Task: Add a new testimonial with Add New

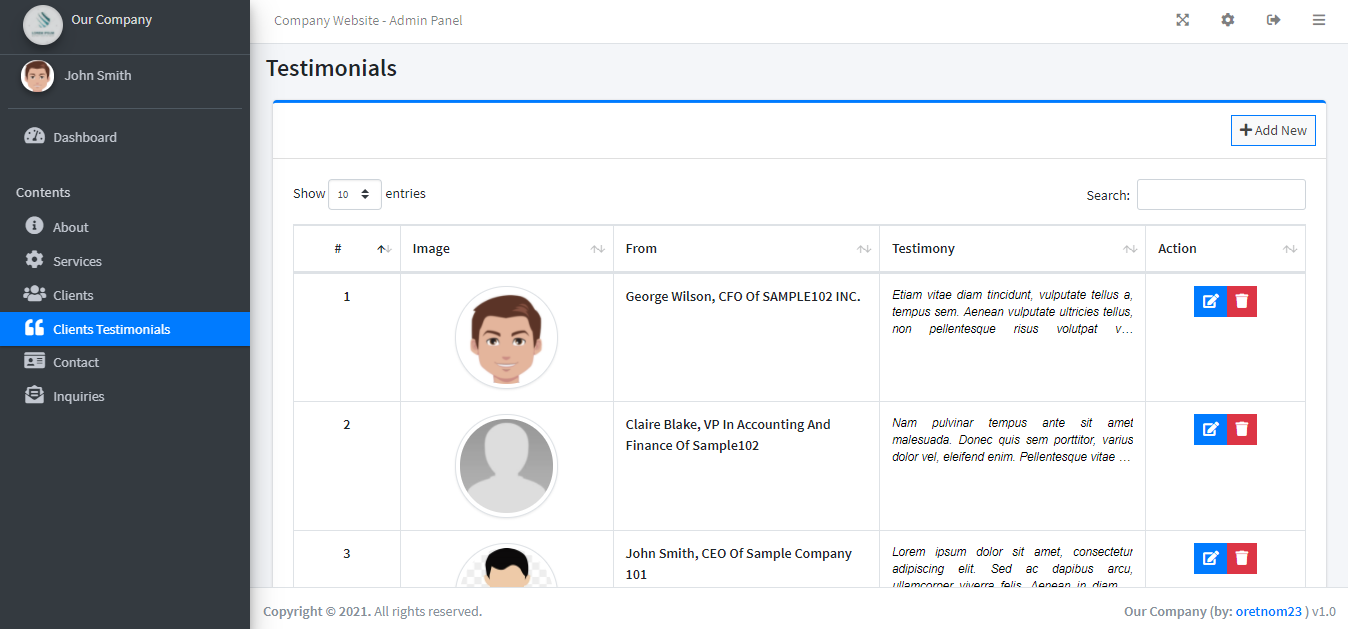Action: point(1273,130)
